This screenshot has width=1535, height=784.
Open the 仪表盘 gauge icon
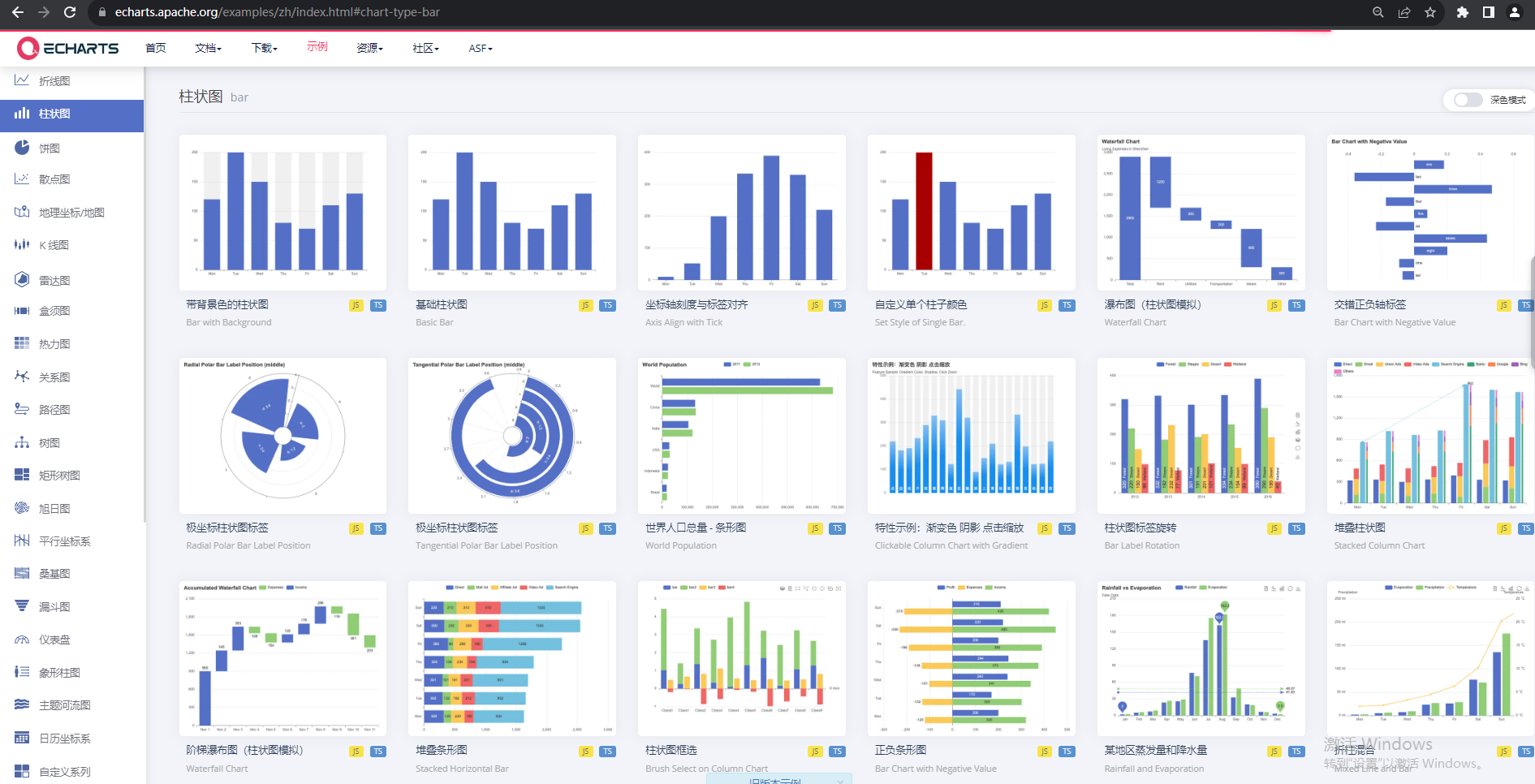[x=22, y=640]
